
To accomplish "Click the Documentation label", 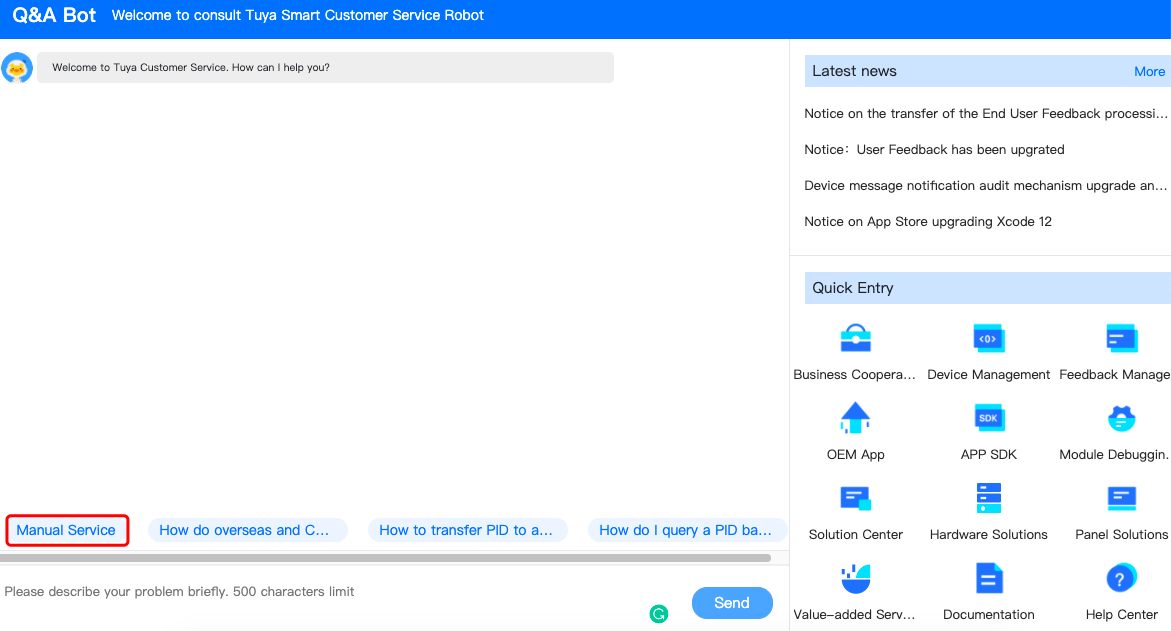I will click(x=989, y=614).
